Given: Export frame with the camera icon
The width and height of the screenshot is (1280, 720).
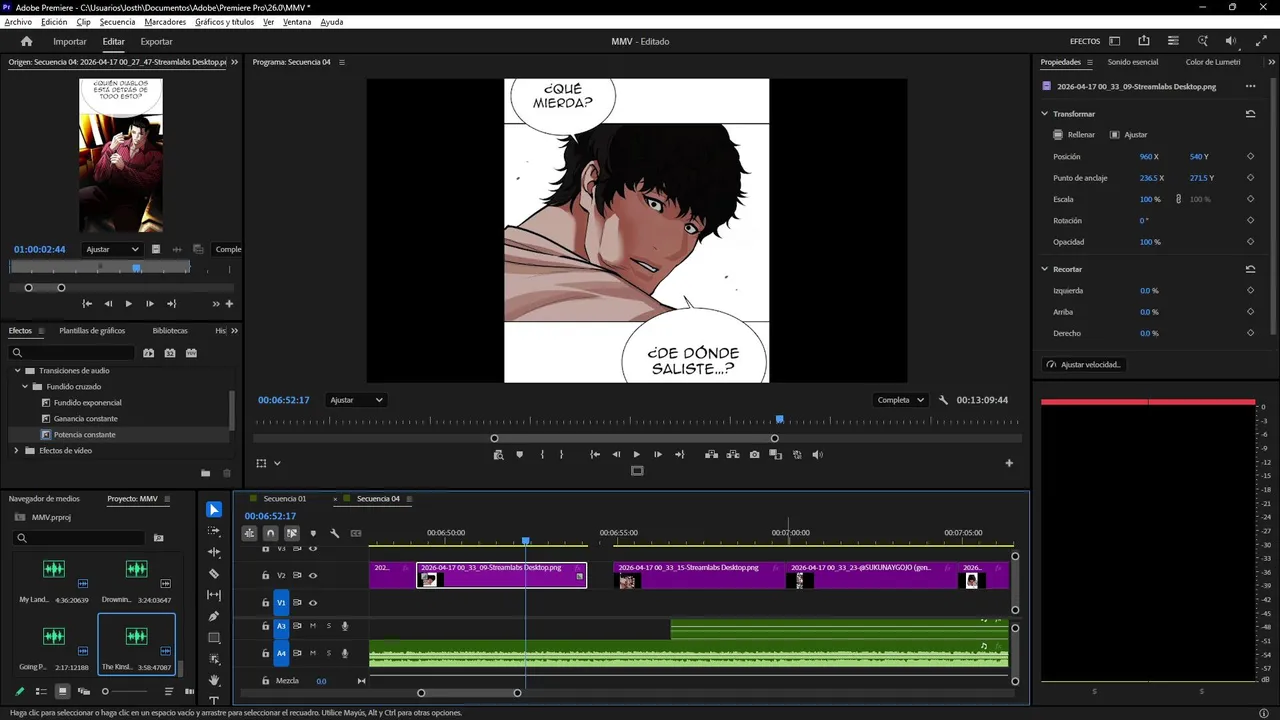Looking at the screenshot, I should pos(754,454).
